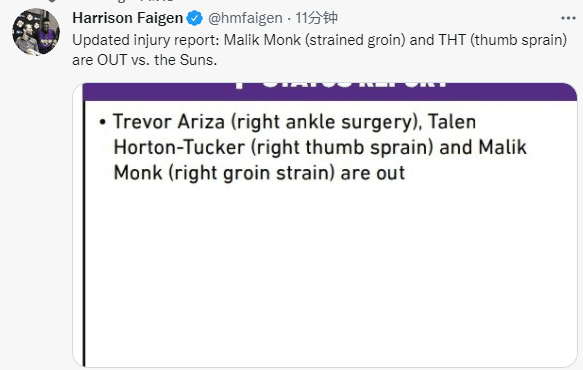The width and height of the screenshot is (583, 370).
Task: Click the tweet text starting 'Updated injury report'
Action: tap(320, 50)
